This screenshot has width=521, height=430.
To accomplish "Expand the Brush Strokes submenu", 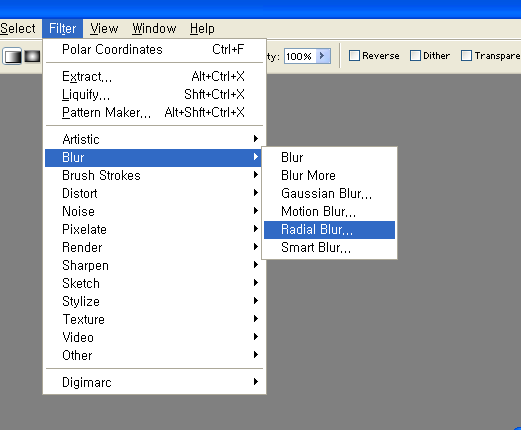I will point(154,175).
